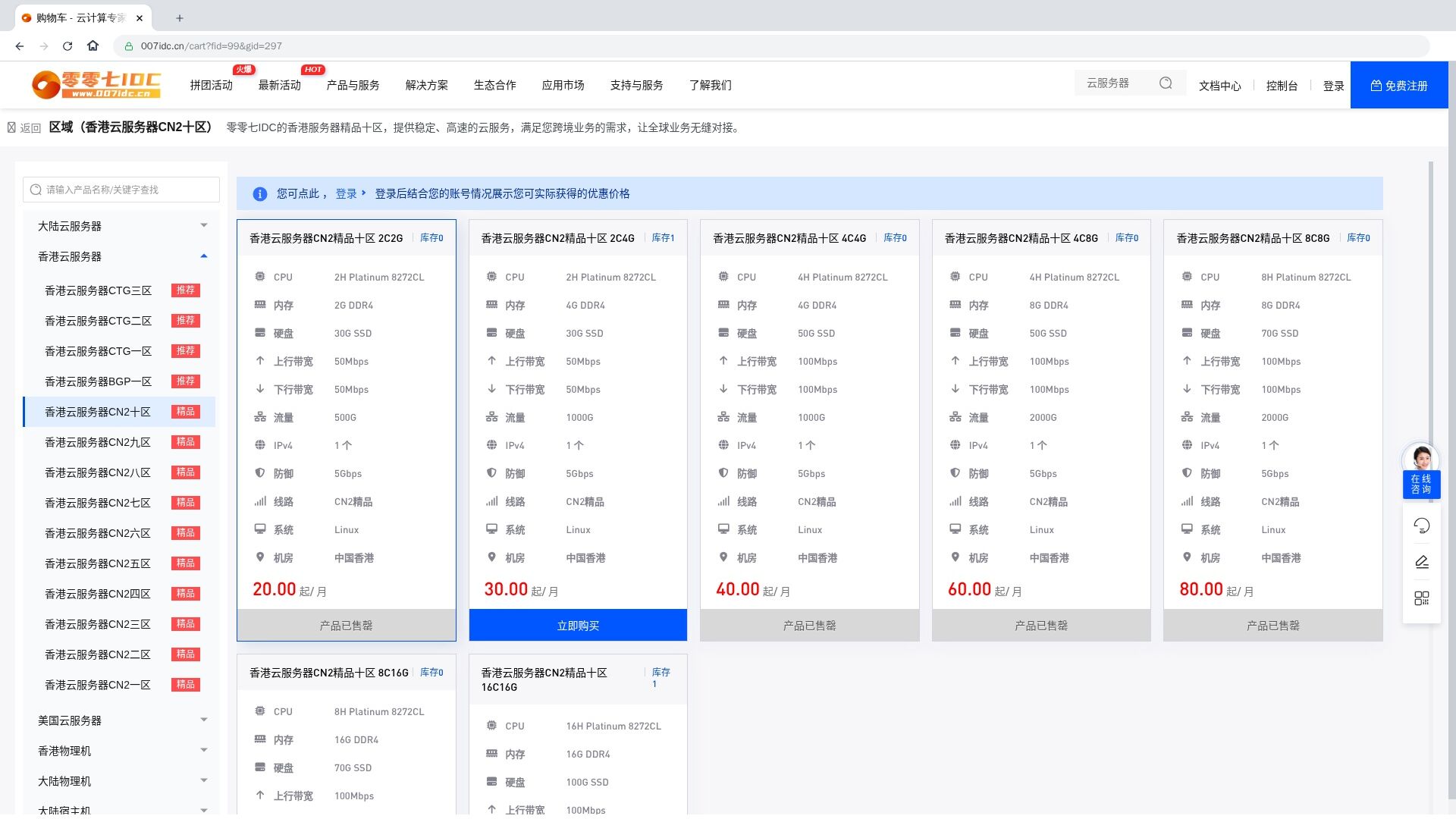Click the 香港云服务器CN2精品十区 8C16G card title
This screenshot has height=819, width=1456.
(x=329, y=673)
